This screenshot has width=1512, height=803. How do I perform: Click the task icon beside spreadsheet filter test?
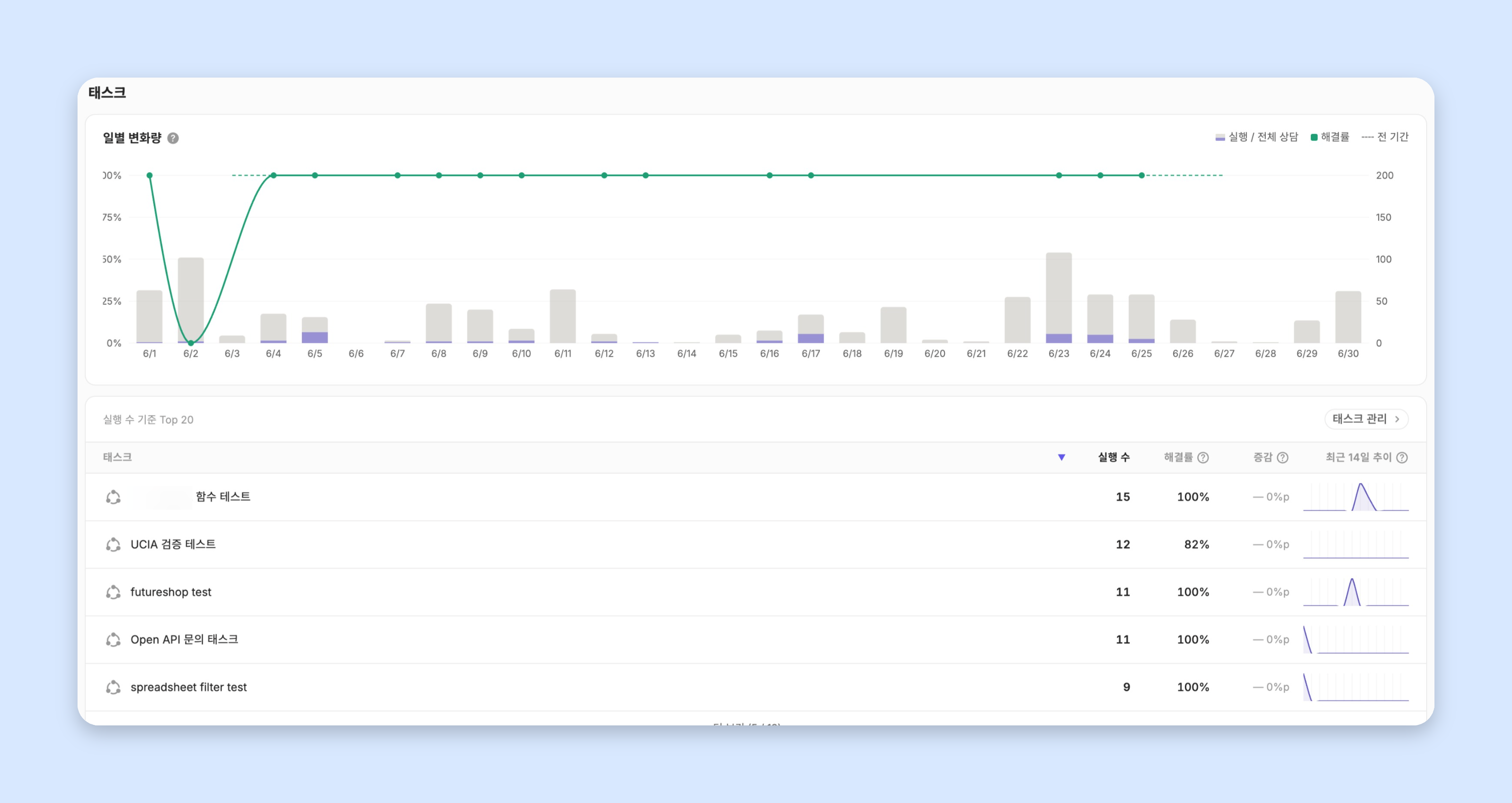pyautogui.click(x=113, y=687)
